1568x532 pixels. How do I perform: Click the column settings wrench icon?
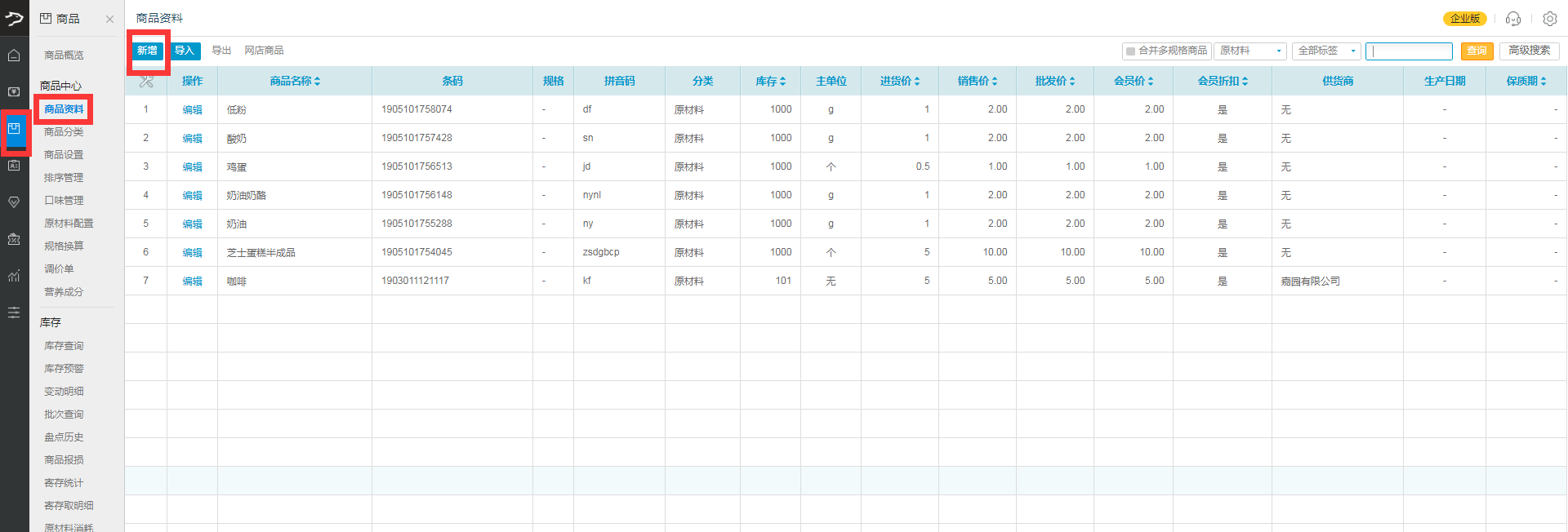point(146,81)
